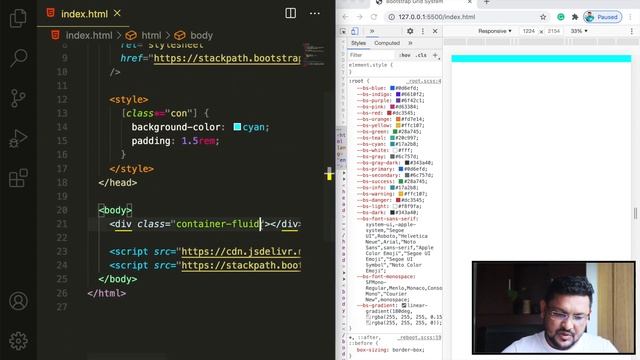The width and height of the screenshot is (640, 360).
Task: Activate the DevTools inspect element tool
Action: point(343,31)
